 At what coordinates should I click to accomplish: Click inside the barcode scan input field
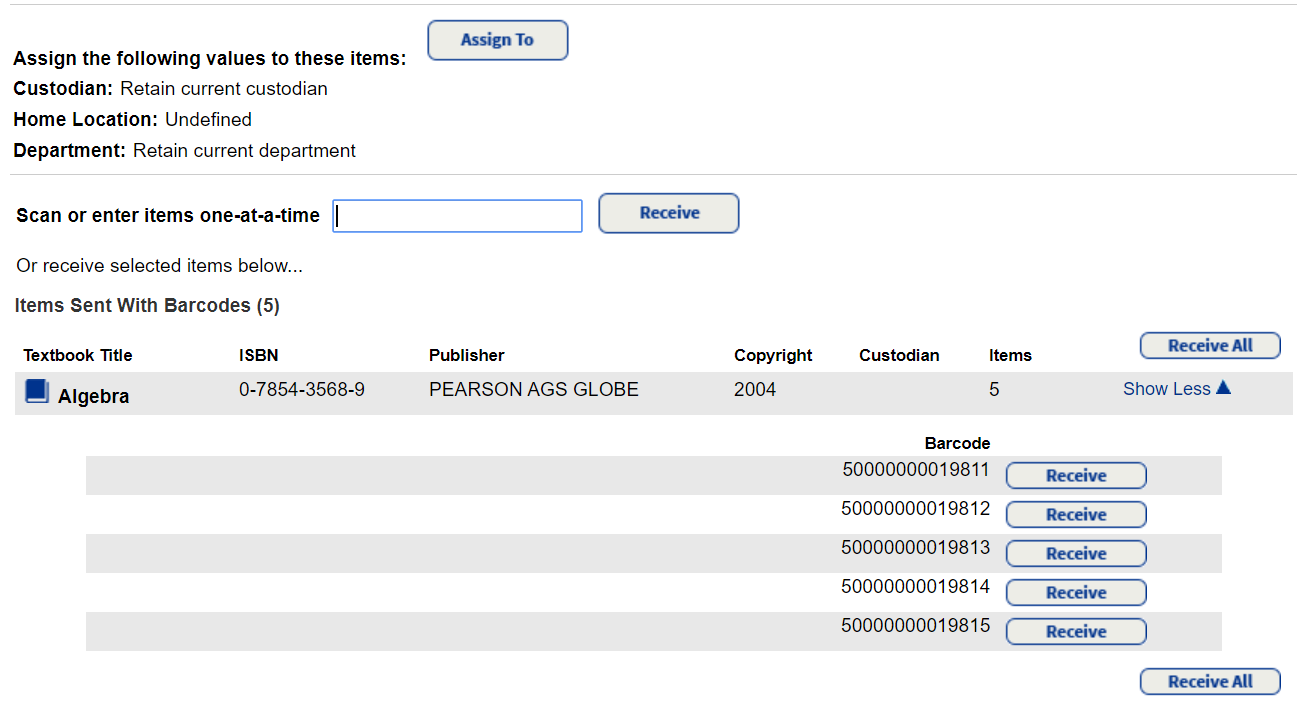point(457,216)
